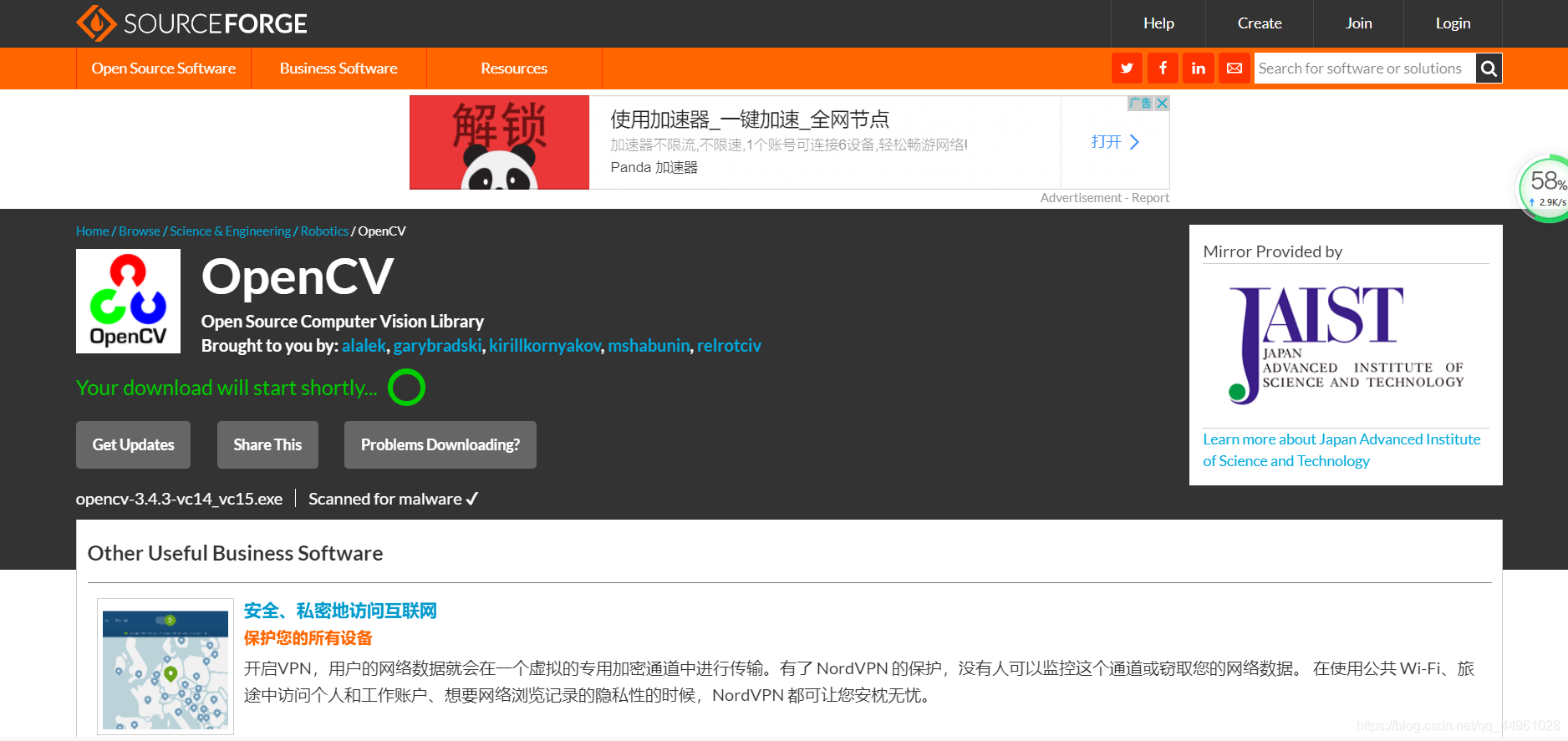Click the Share This button

pyautogui.click(x=267, y=444)
